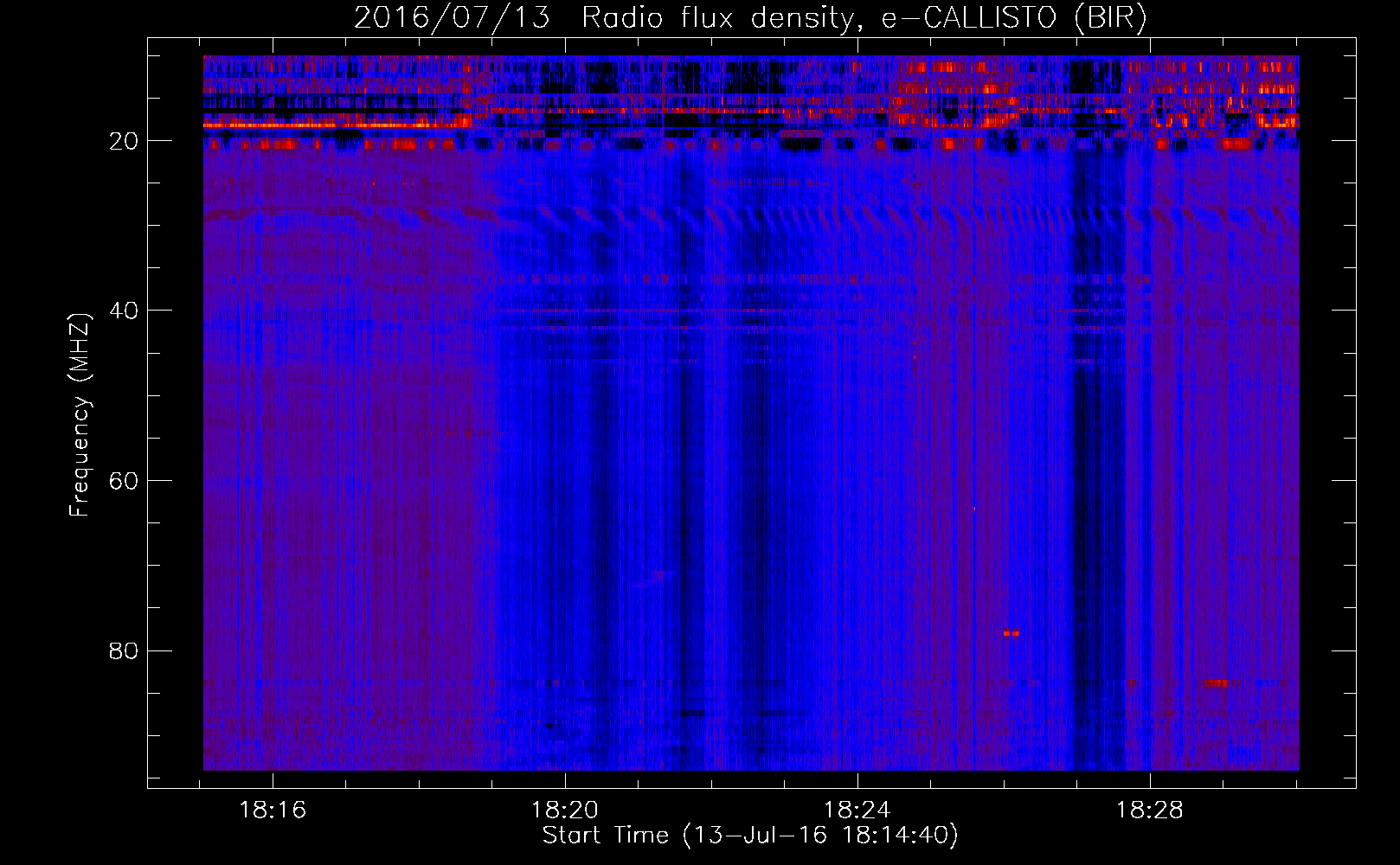Click the '18:16' time tick label

[273, 811]
